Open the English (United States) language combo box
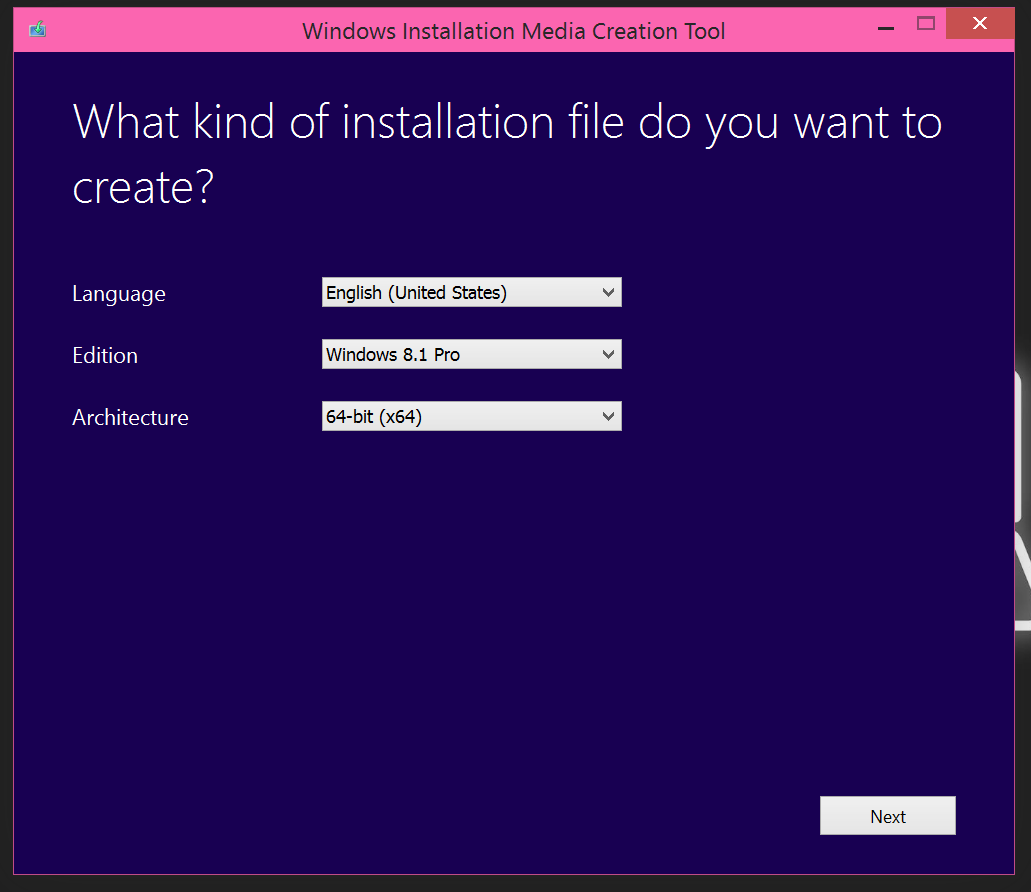1031x892 pixels. pos(471,293)
